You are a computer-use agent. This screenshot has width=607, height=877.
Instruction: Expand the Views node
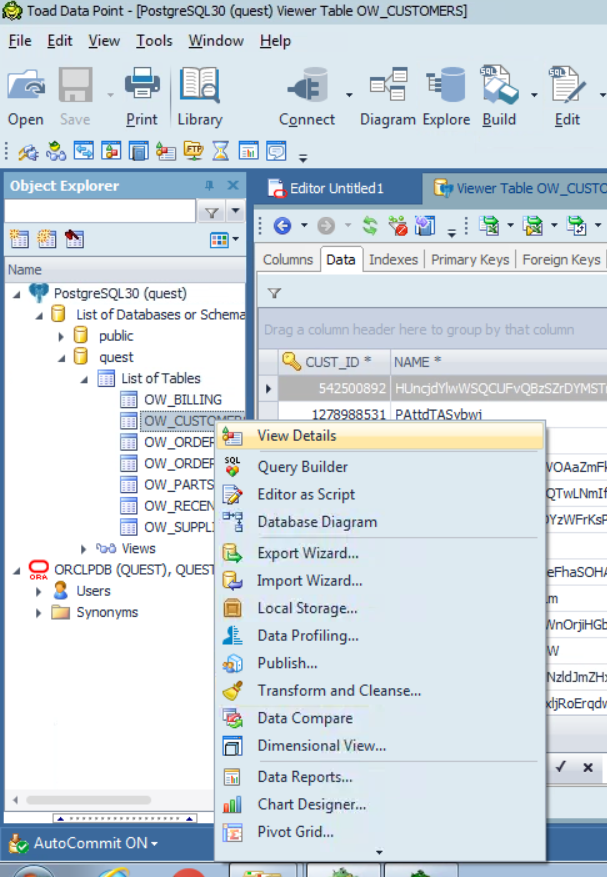(83, 549)
